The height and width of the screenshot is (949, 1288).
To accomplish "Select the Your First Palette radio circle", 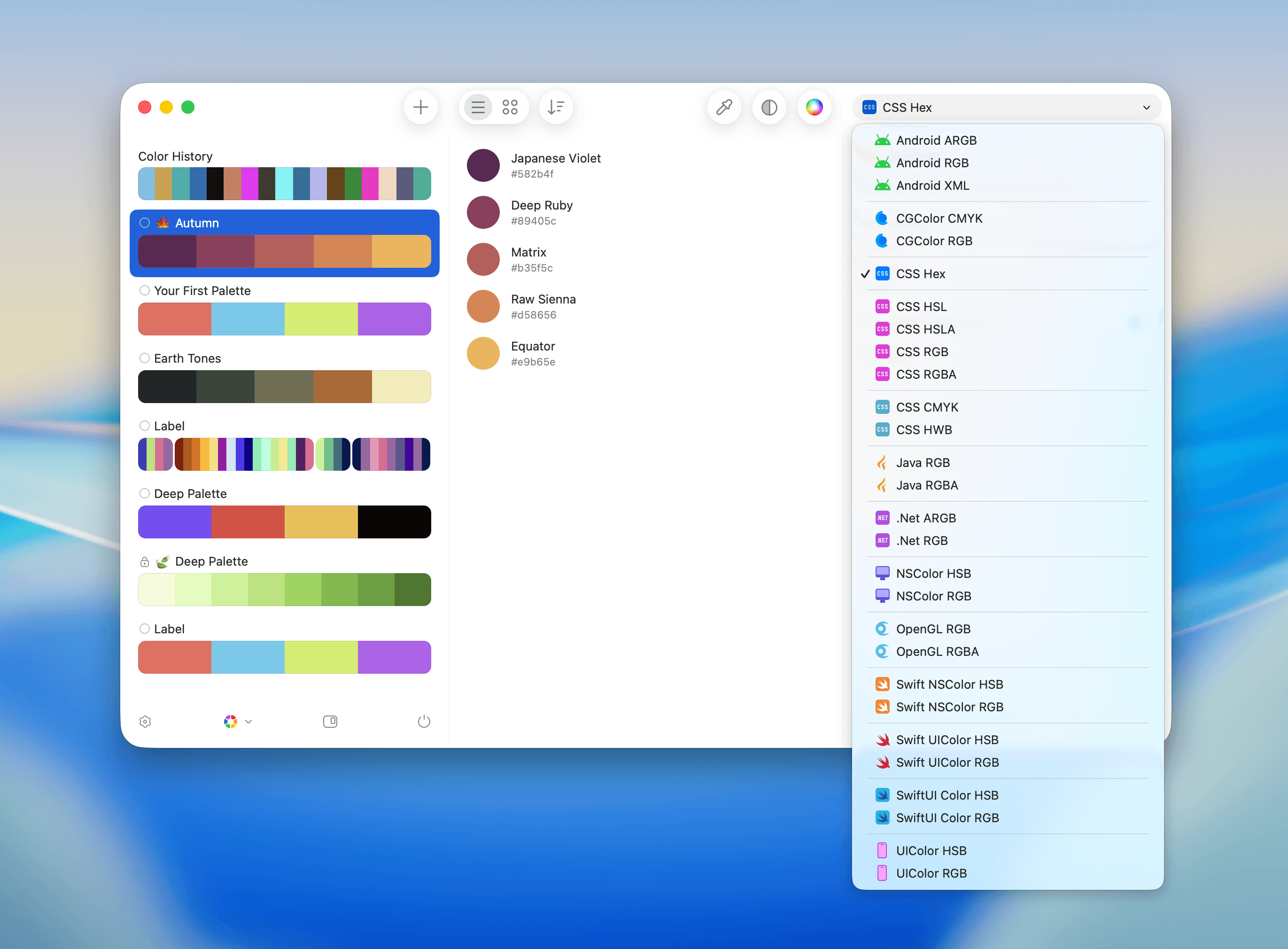I will pos(145,291).
